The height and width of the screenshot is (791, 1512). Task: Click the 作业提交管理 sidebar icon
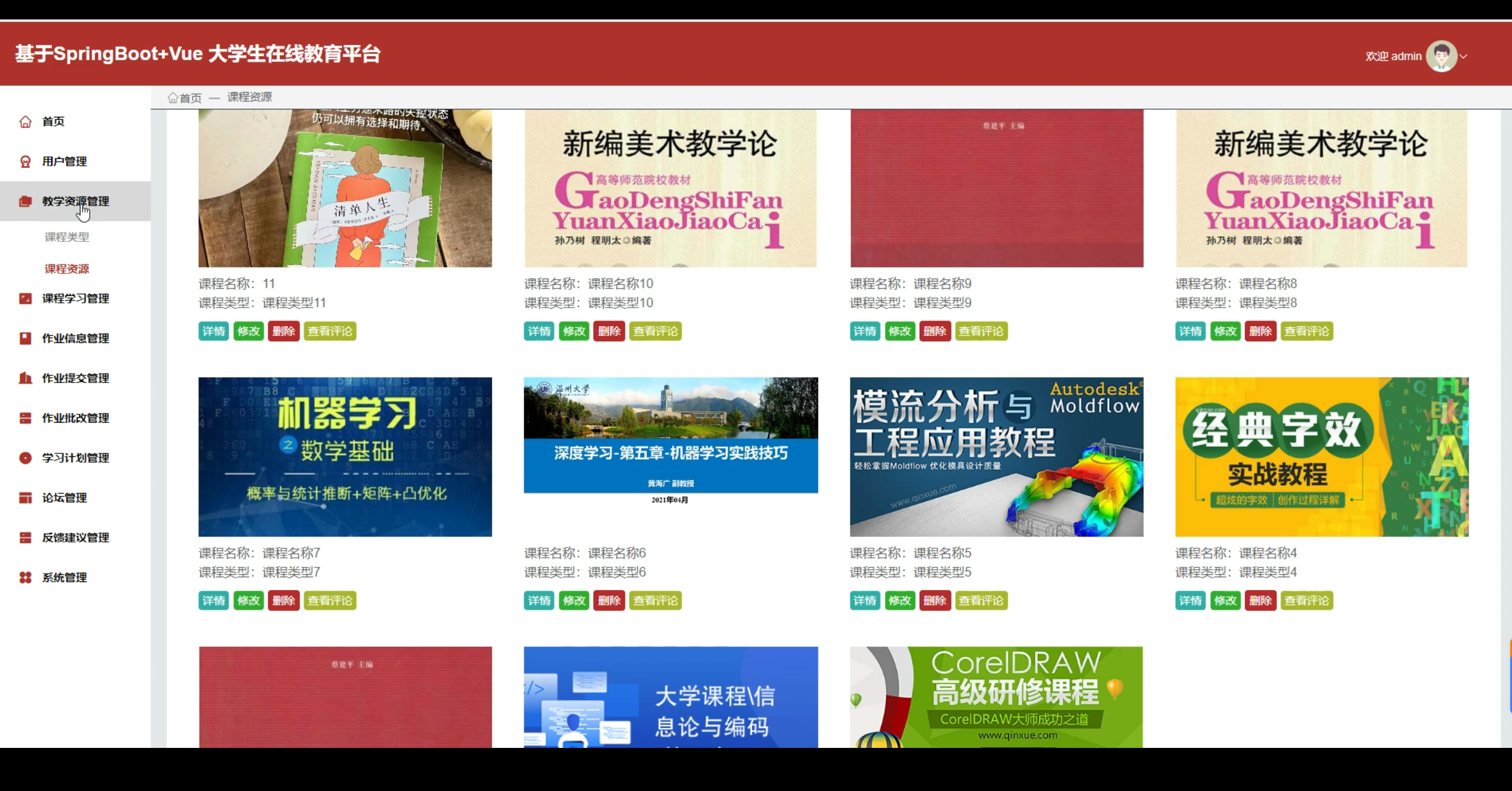click(x=25, y=378)
